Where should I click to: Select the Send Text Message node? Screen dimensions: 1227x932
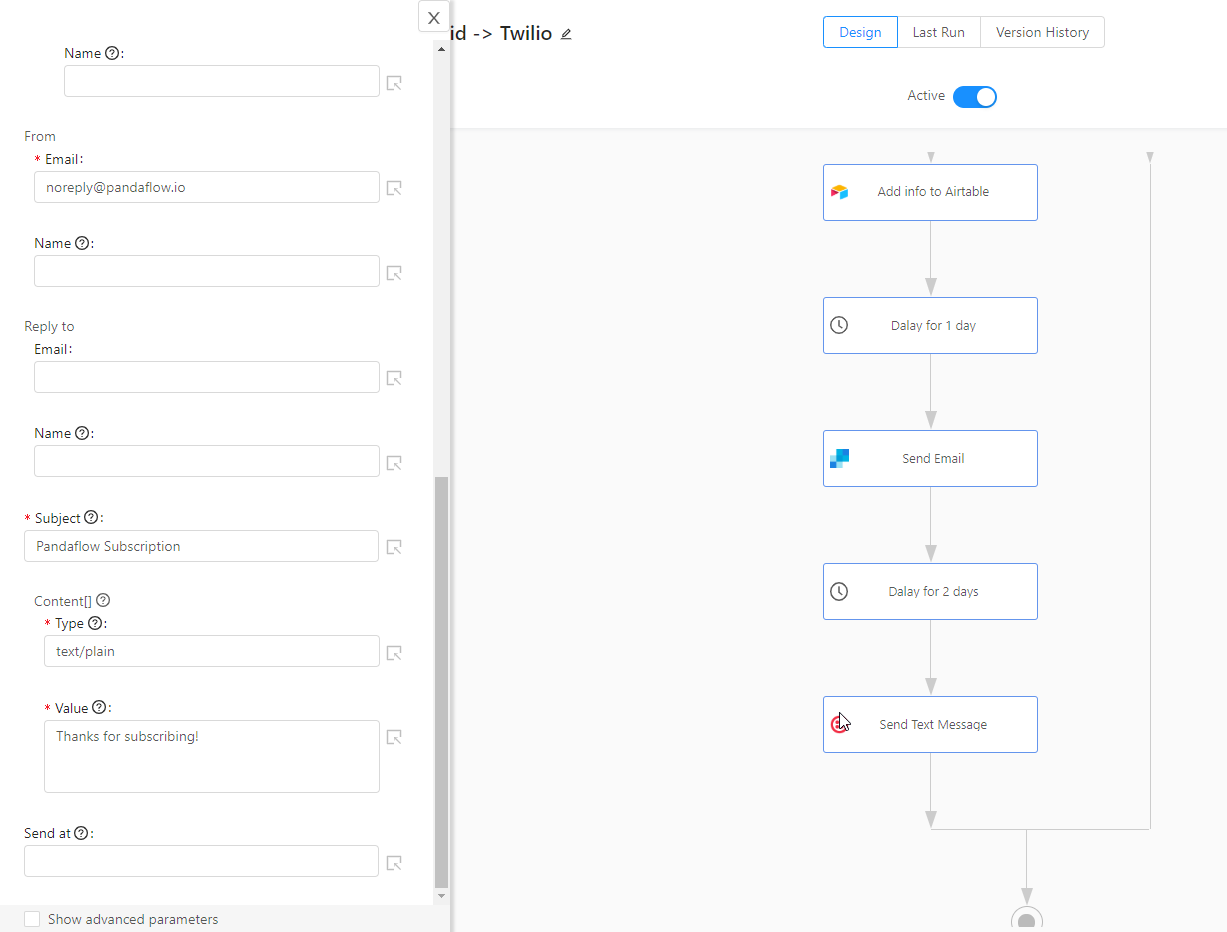point(930,724)
